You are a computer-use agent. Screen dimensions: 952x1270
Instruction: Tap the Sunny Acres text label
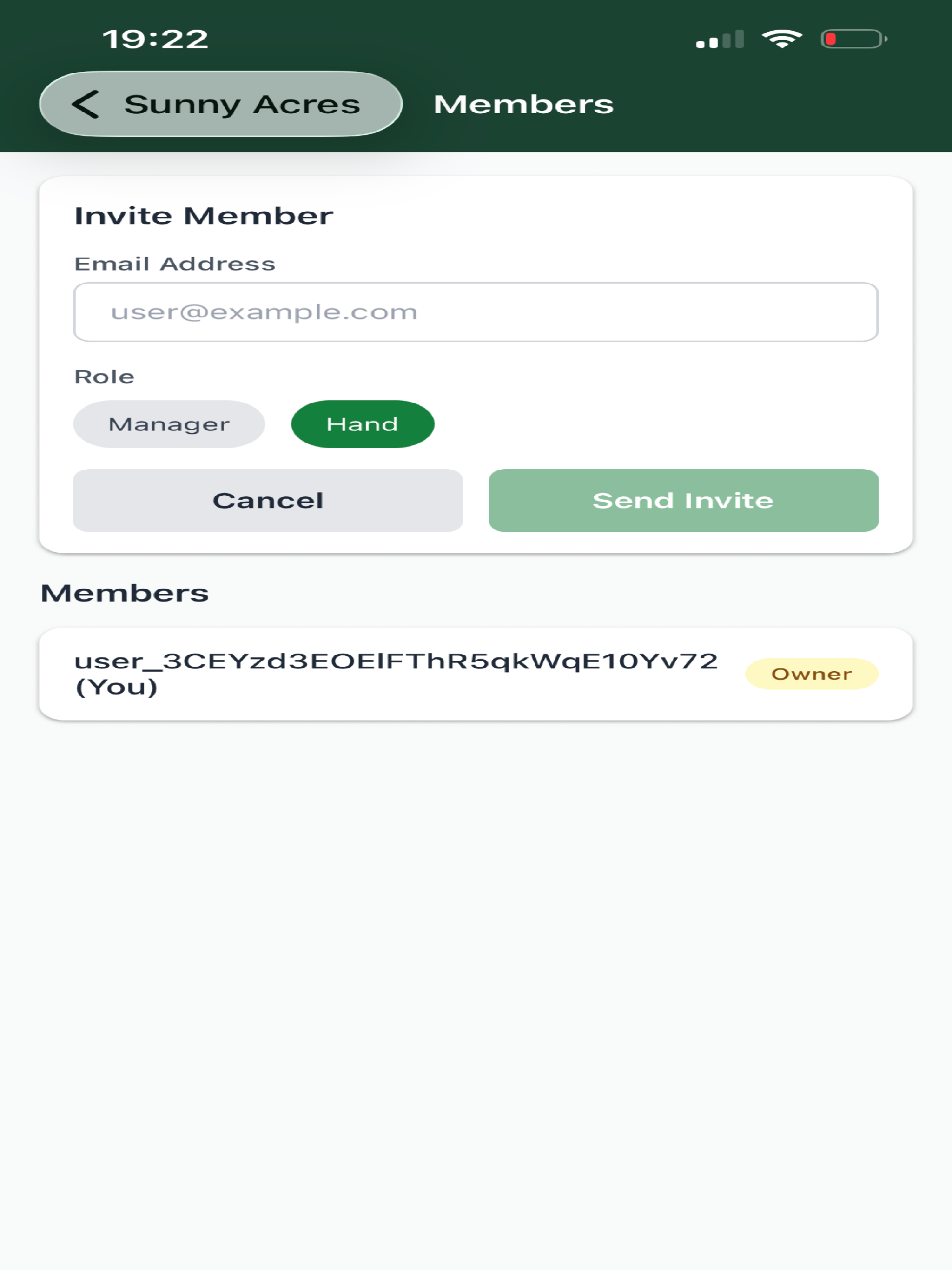click(242, 105)
